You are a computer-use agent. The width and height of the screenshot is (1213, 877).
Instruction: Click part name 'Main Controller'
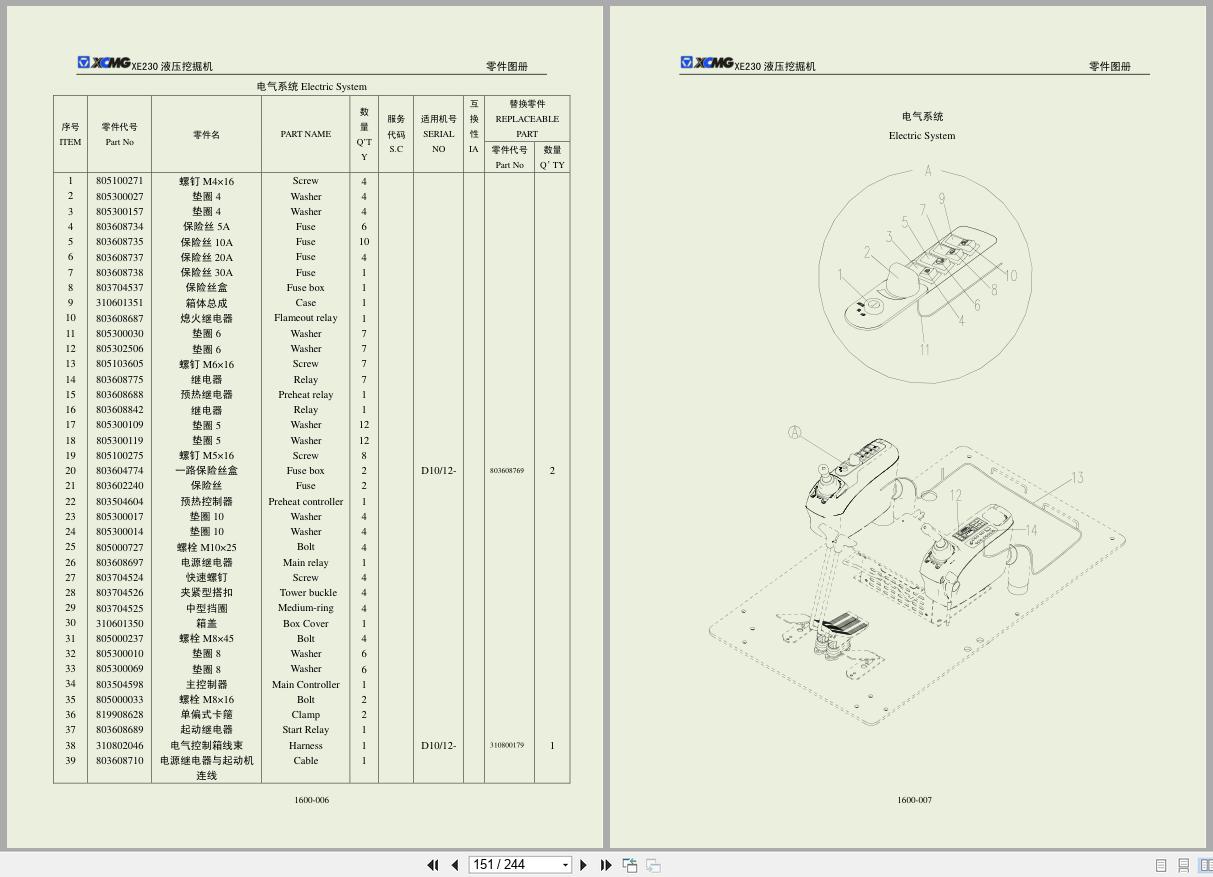click(305, 685)
